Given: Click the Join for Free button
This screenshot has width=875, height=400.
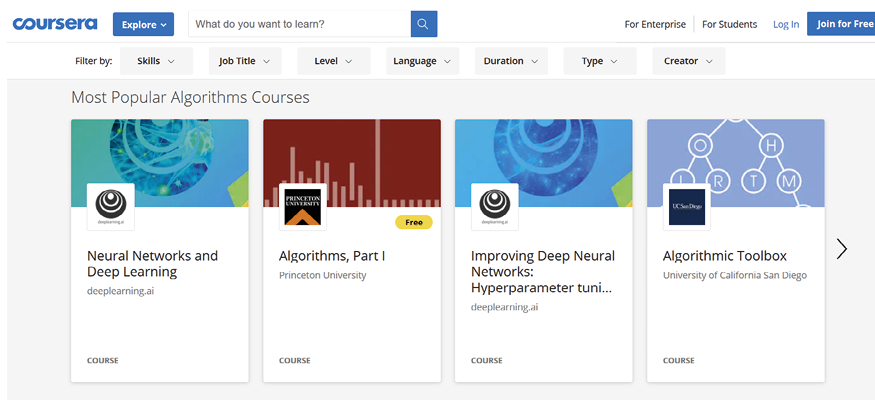Looking at the screenshot, I should tap(841, 24).
